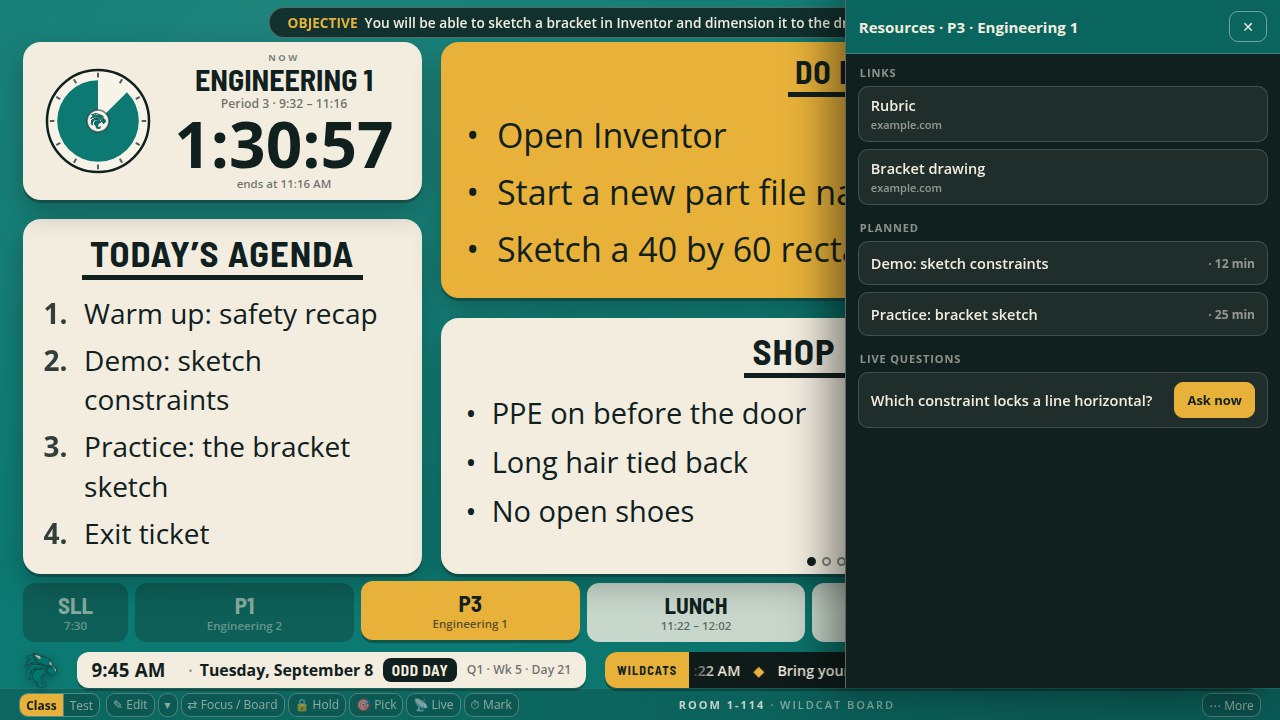Click the Edit button in toolbar
The width and height of the screenshot is (1280, 720).
[130, 705]
